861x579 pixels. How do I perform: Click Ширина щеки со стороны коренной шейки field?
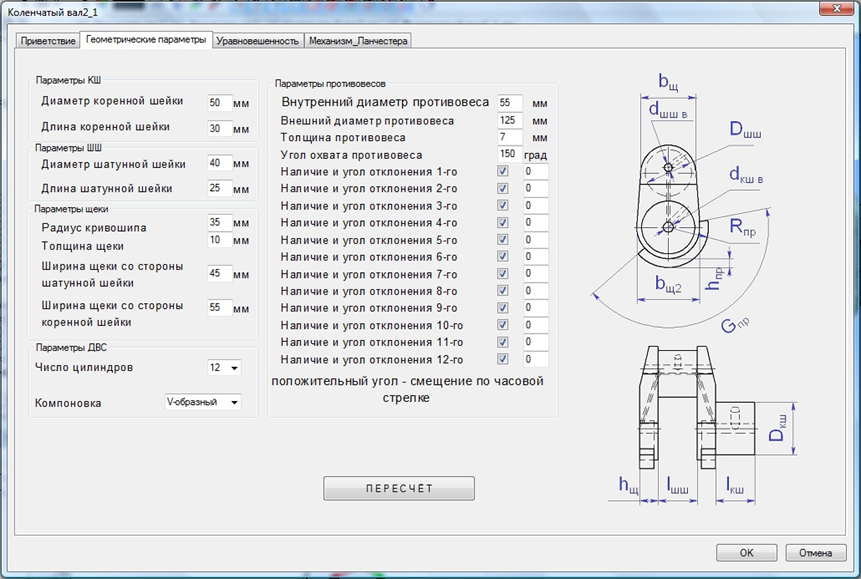point(220,308)
